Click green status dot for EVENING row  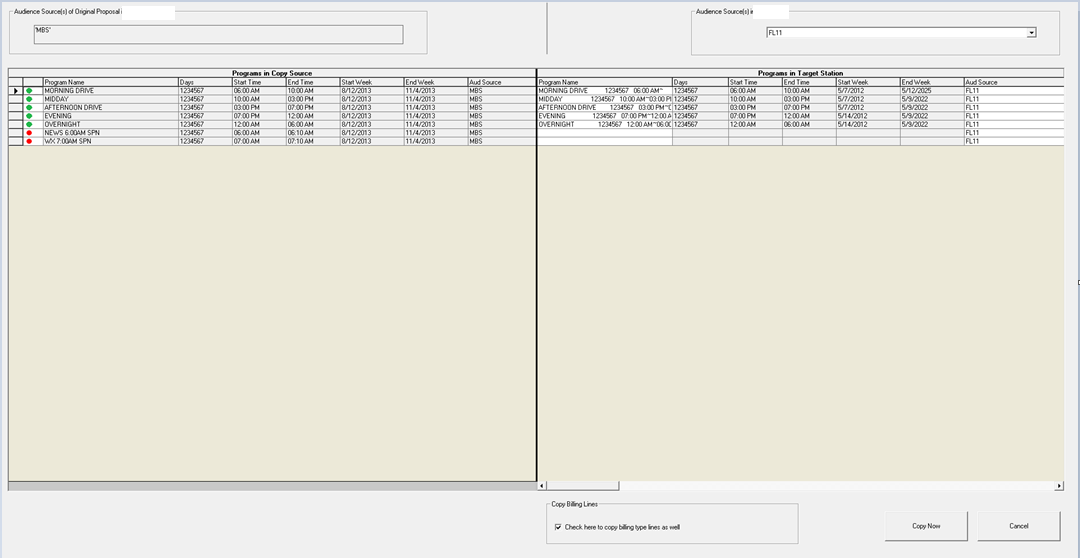tap(30, 116)
